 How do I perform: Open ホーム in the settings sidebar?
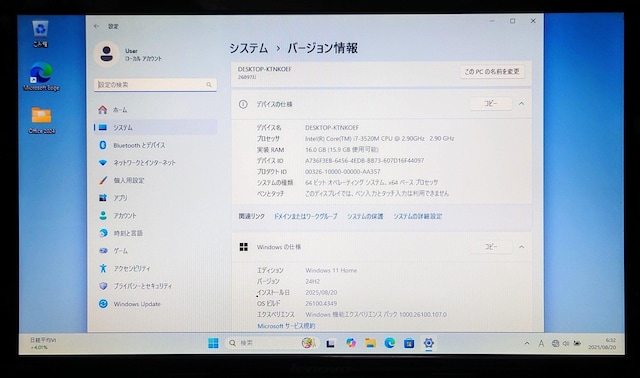click(156, 110)
